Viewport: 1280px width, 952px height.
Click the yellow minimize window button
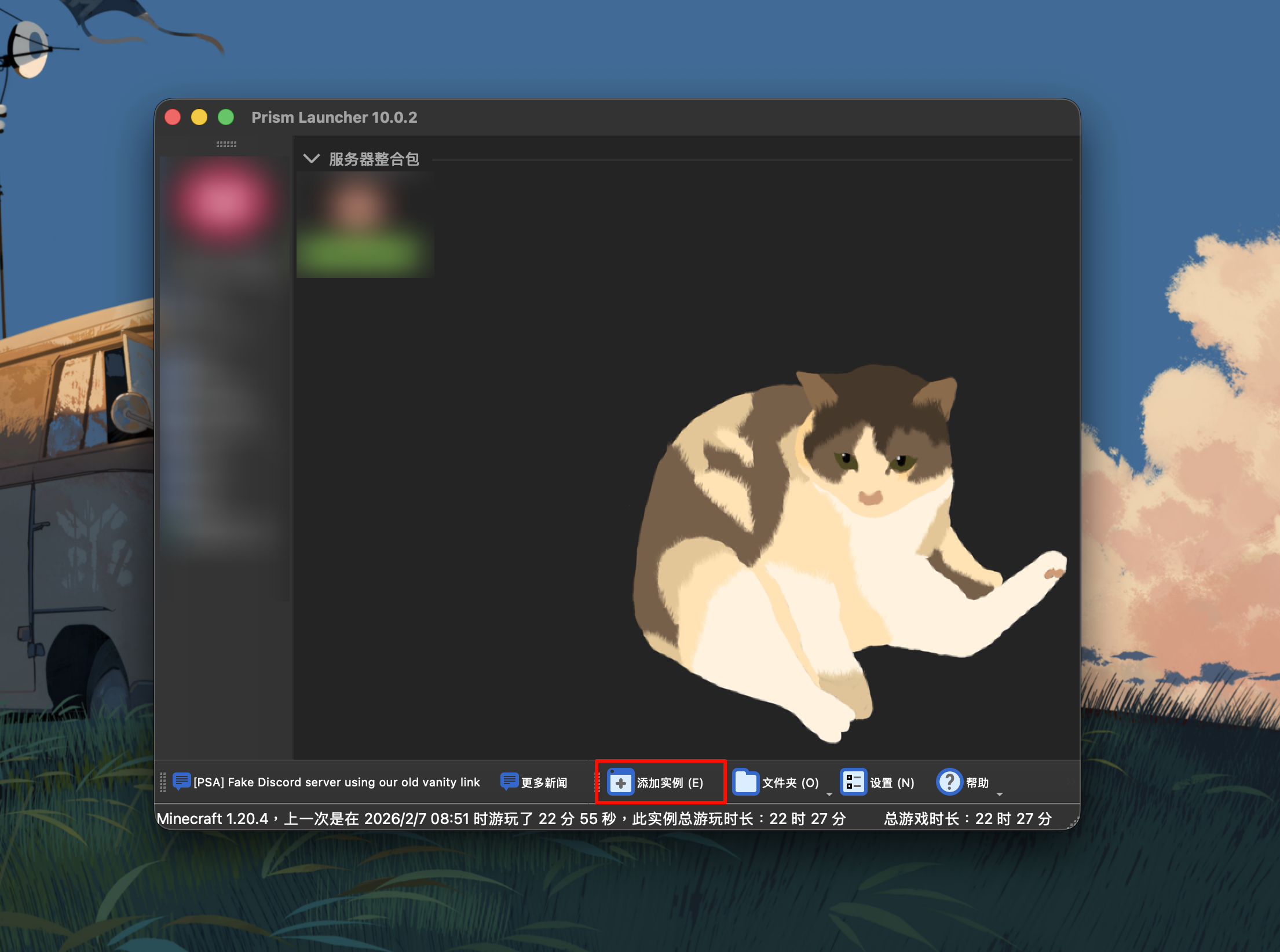199,118
